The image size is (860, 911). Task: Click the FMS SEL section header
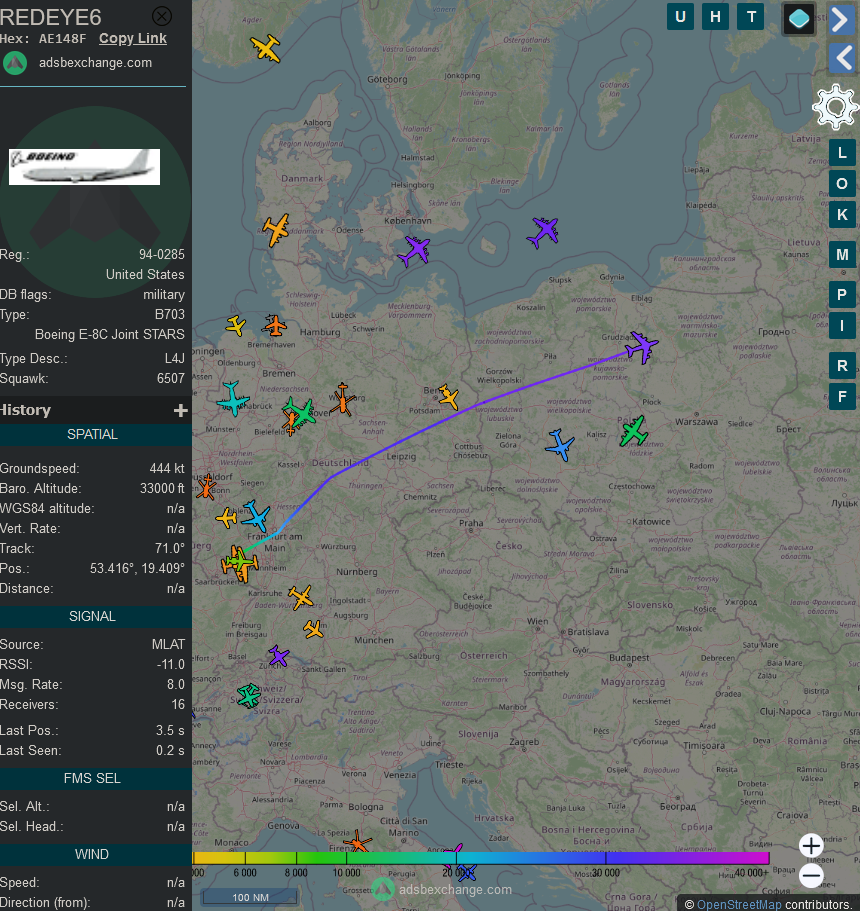tap(92, 779)
